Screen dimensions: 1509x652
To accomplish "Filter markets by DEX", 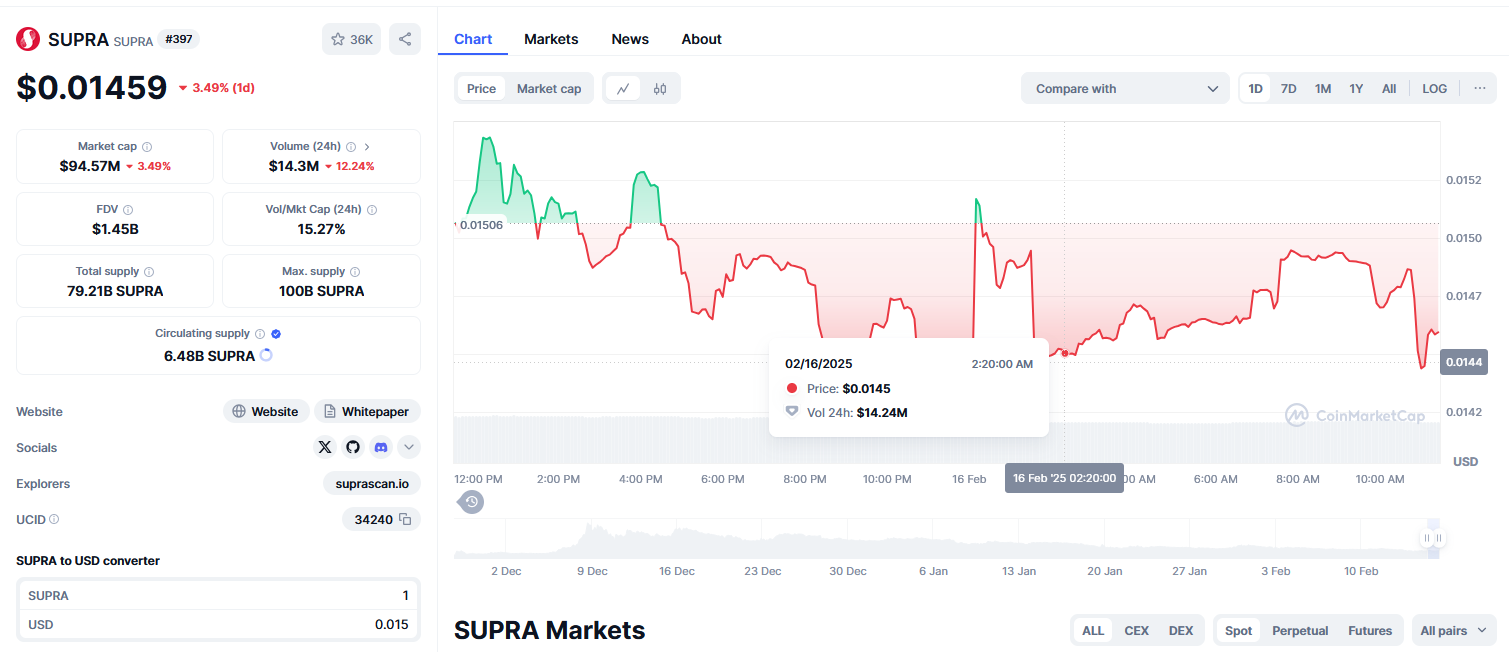I will tap(1181, 630).
